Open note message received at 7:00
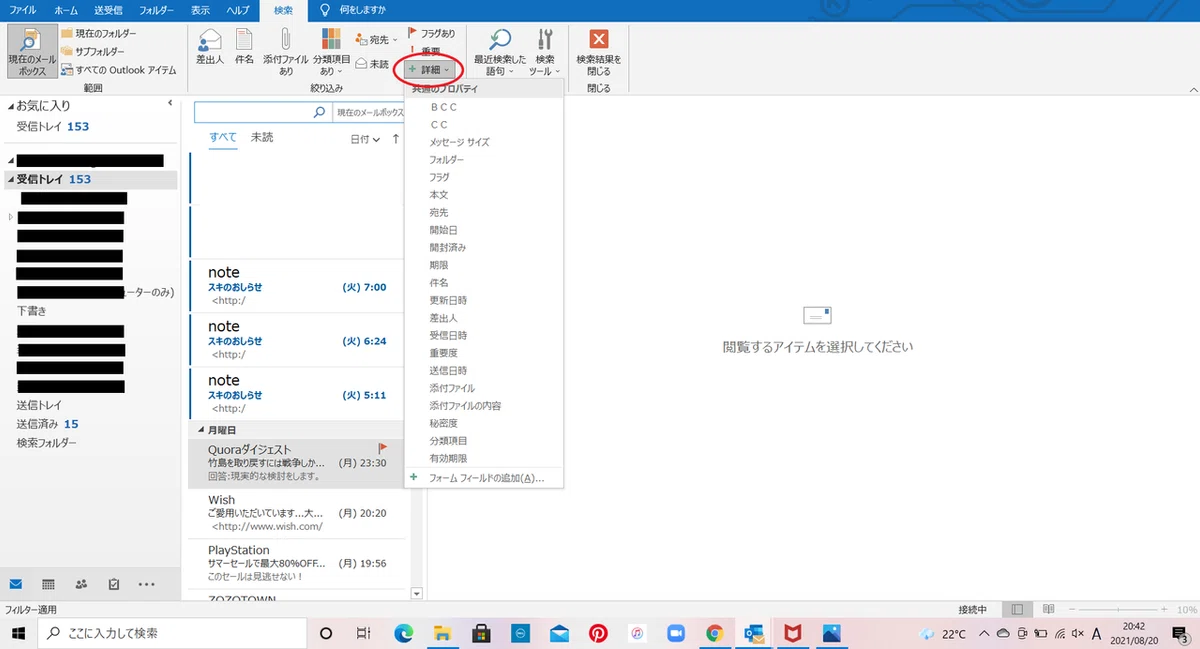 coord(299,286)
